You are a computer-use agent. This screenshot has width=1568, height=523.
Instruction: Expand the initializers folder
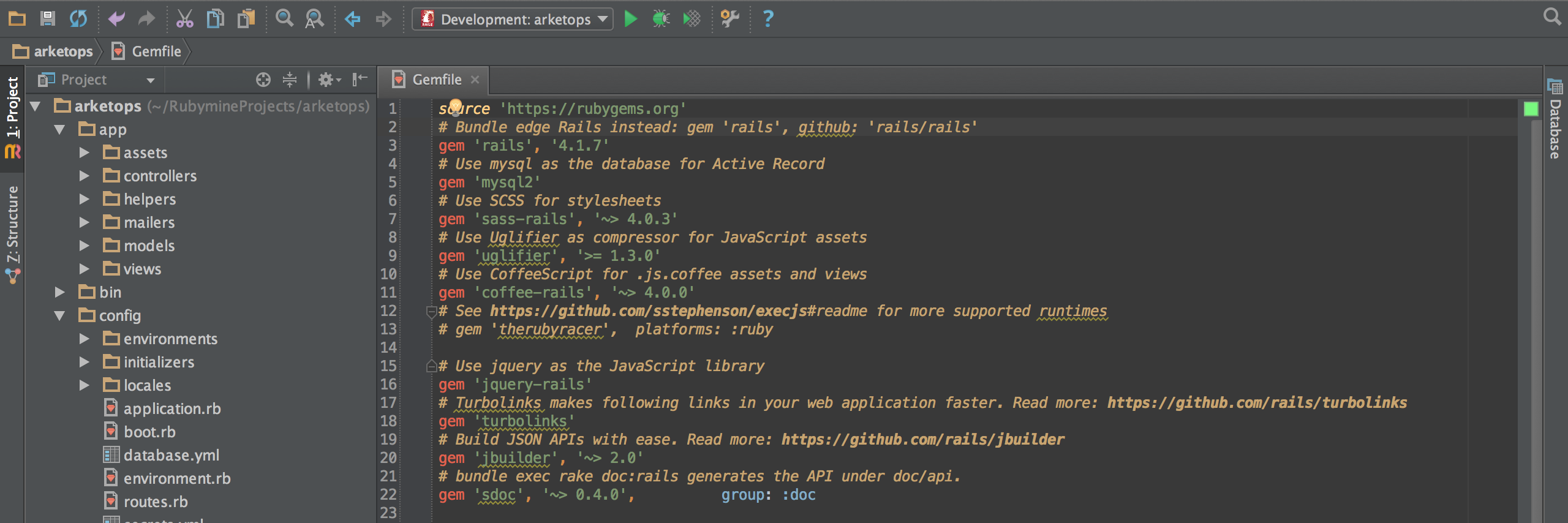[85, 363]
